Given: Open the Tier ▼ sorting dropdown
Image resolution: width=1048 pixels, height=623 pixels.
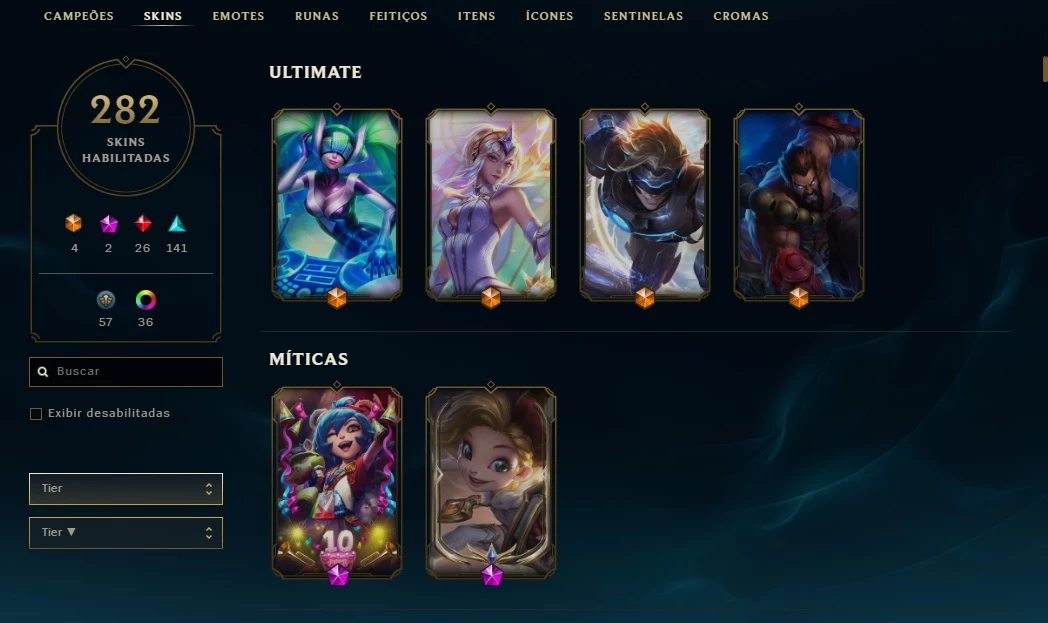Looking at the screenshot, I should click(126, 533).
